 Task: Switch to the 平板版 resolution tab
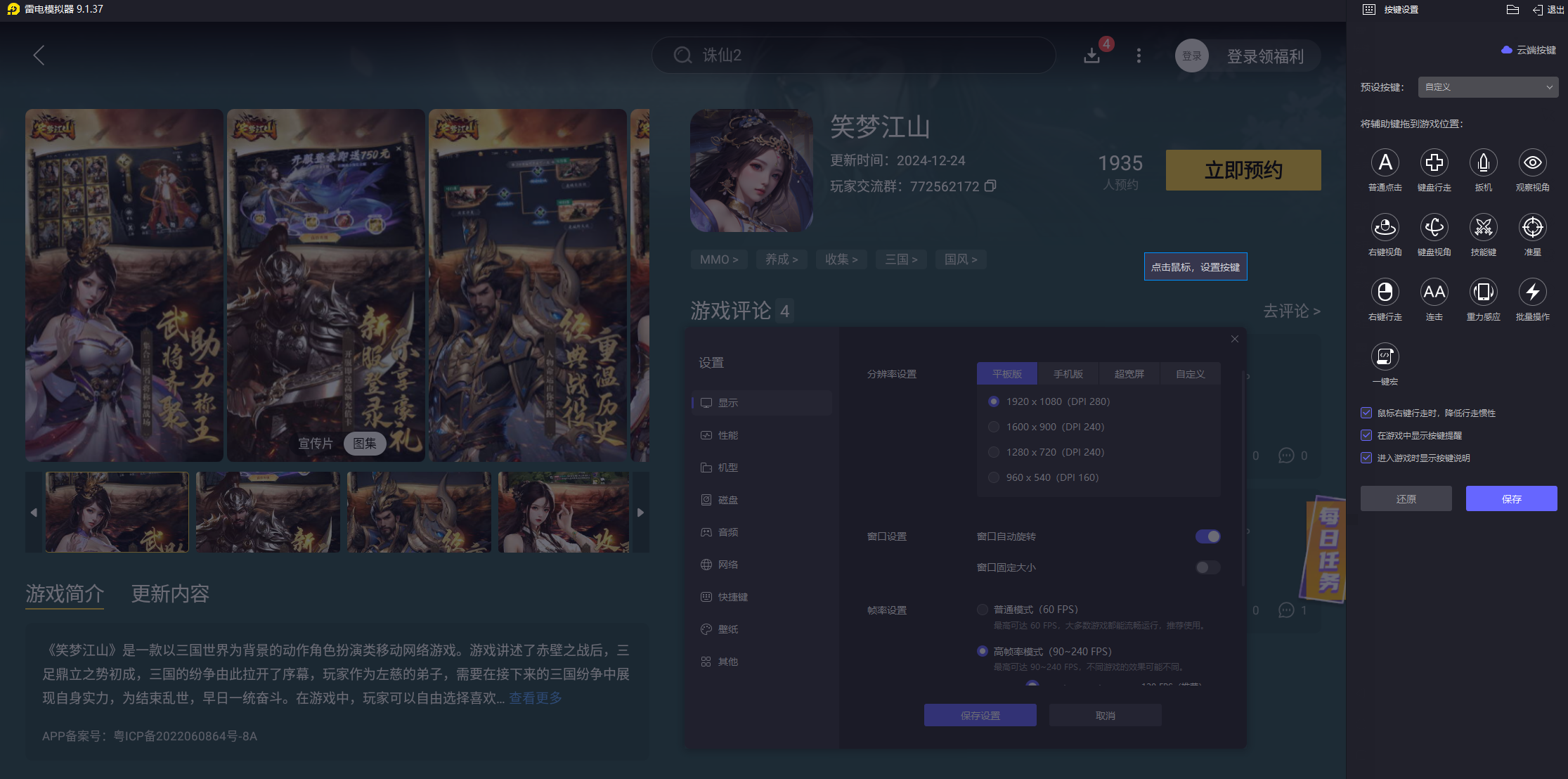[x=1007, y=374]
